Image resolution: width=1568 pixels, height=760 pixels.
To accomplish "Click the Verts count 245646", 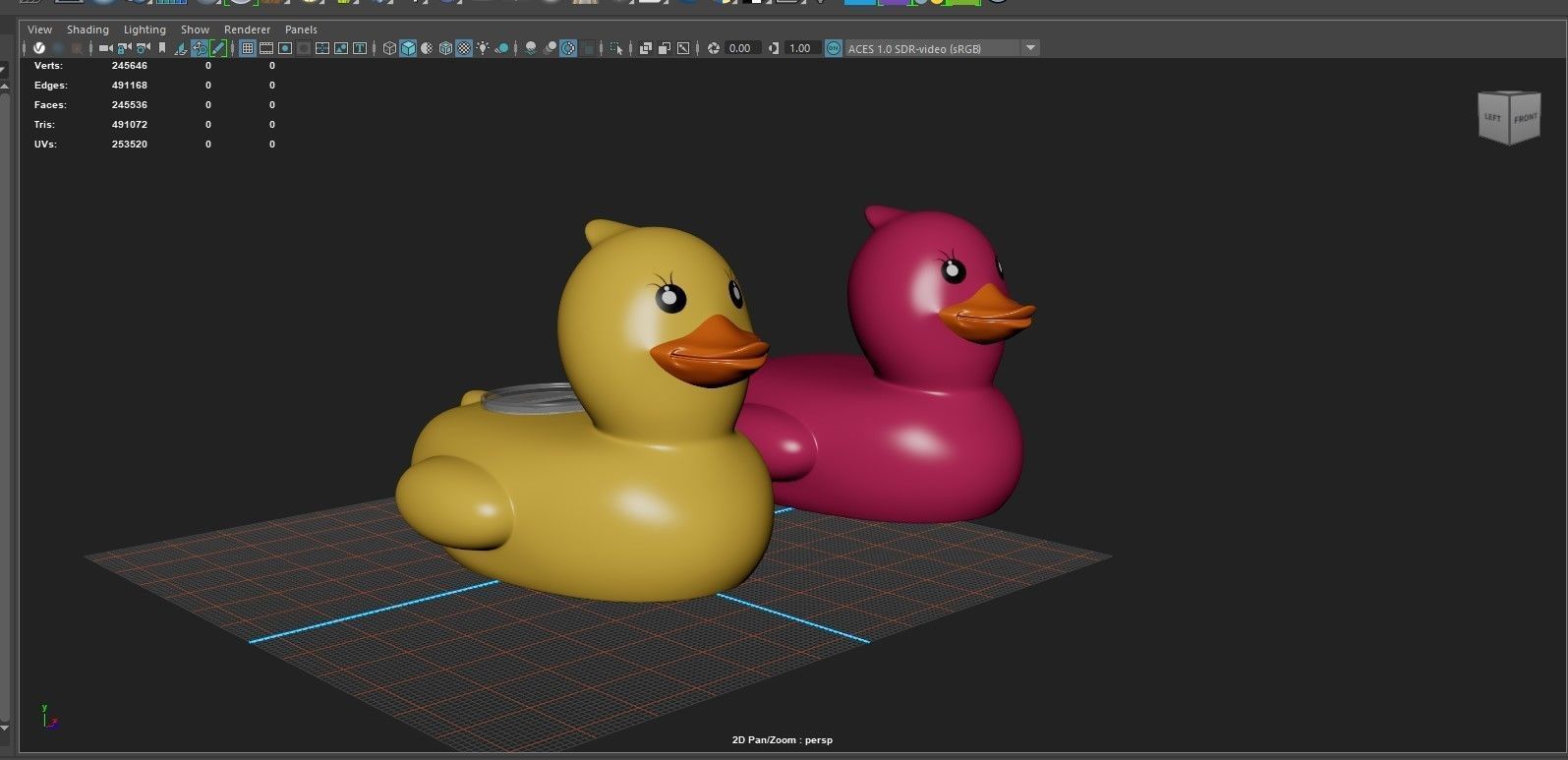I will pos(130,66).
